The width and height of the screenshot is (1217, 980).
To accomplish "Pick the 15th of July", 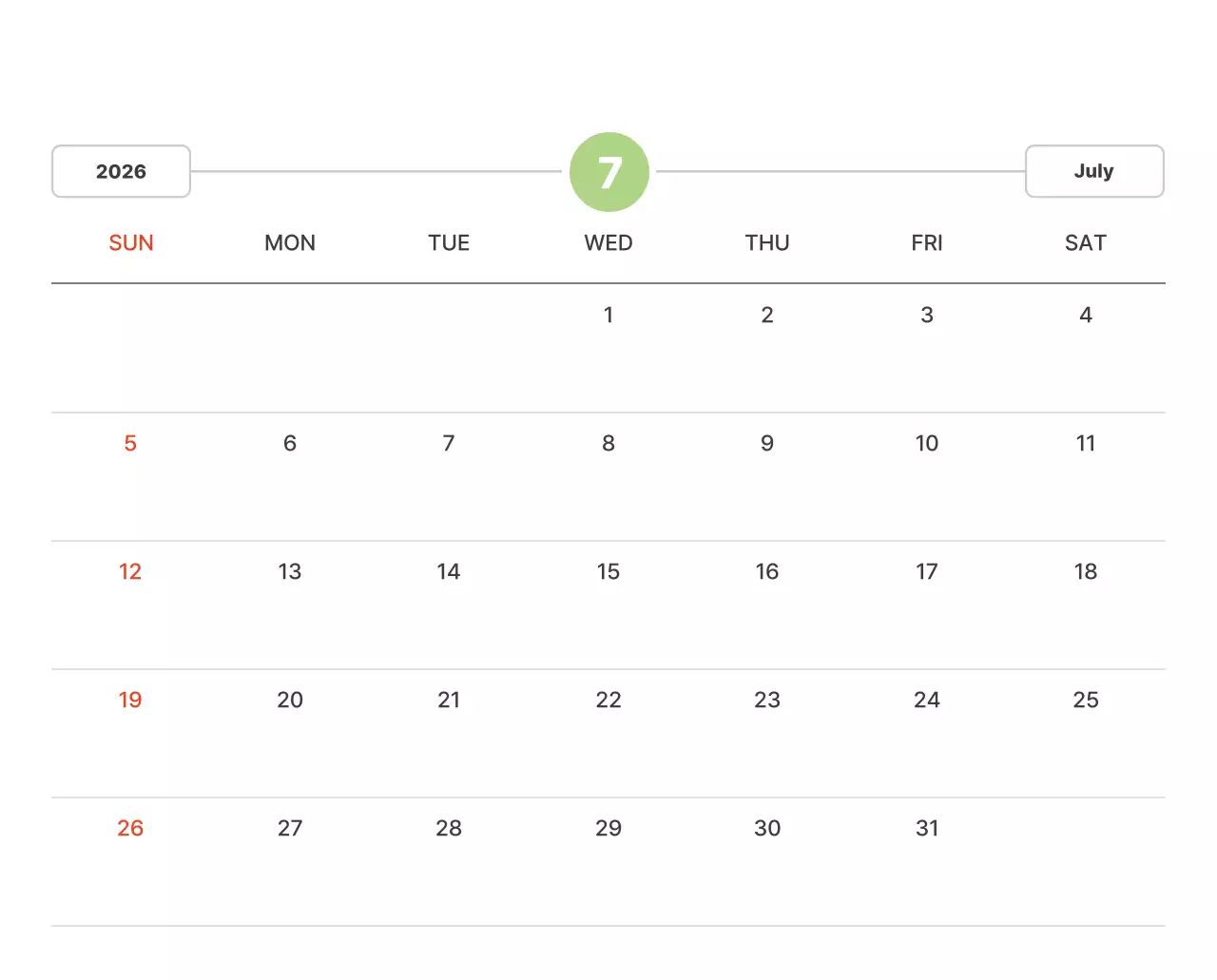I will tap(608, 572).
